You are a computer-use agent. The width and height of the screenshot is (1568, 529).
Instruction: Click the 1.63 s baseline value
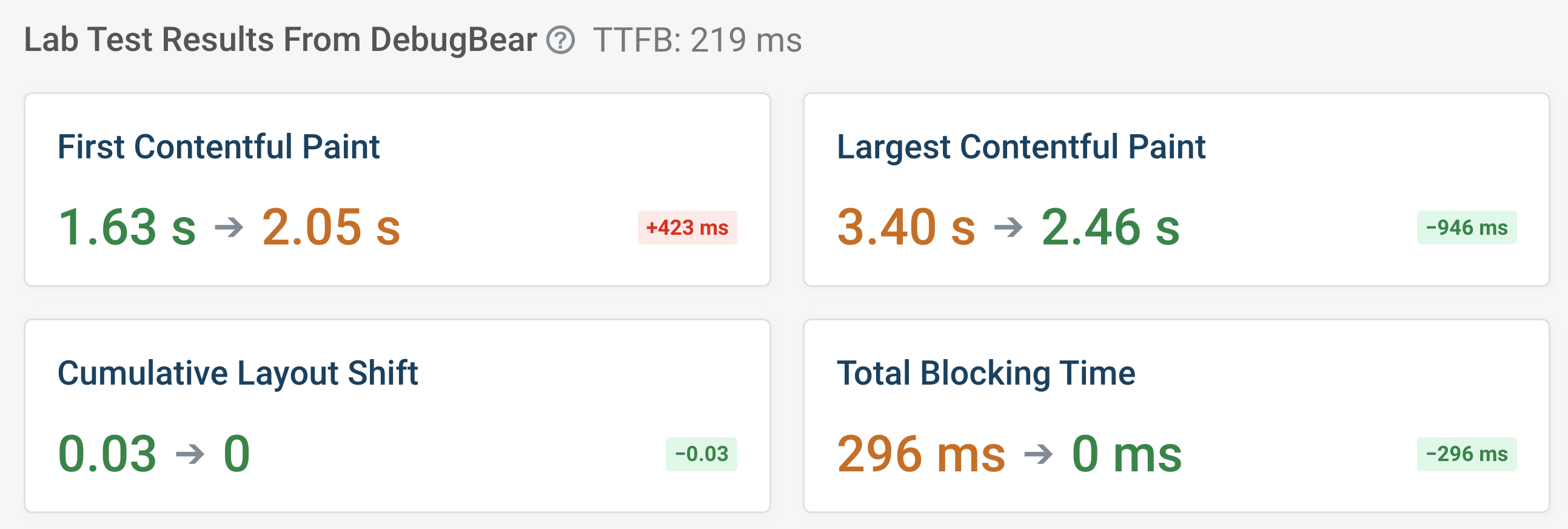pos(127,227)
